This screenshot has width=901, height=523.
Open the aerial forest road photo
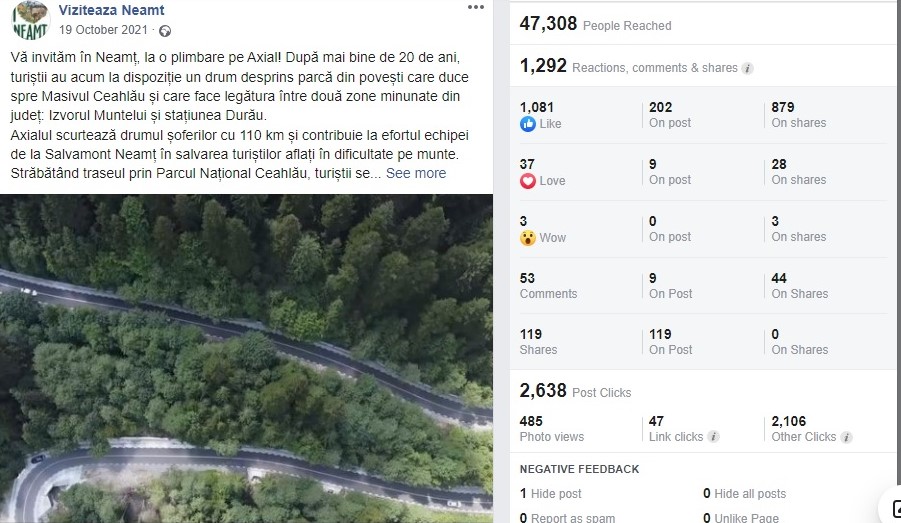point(247,358)
